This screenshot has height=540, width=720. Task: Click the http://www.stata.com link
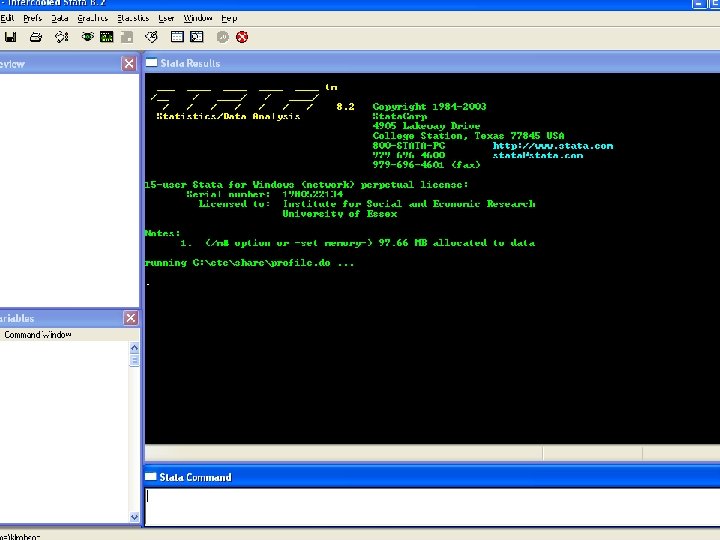coord(553,146)
